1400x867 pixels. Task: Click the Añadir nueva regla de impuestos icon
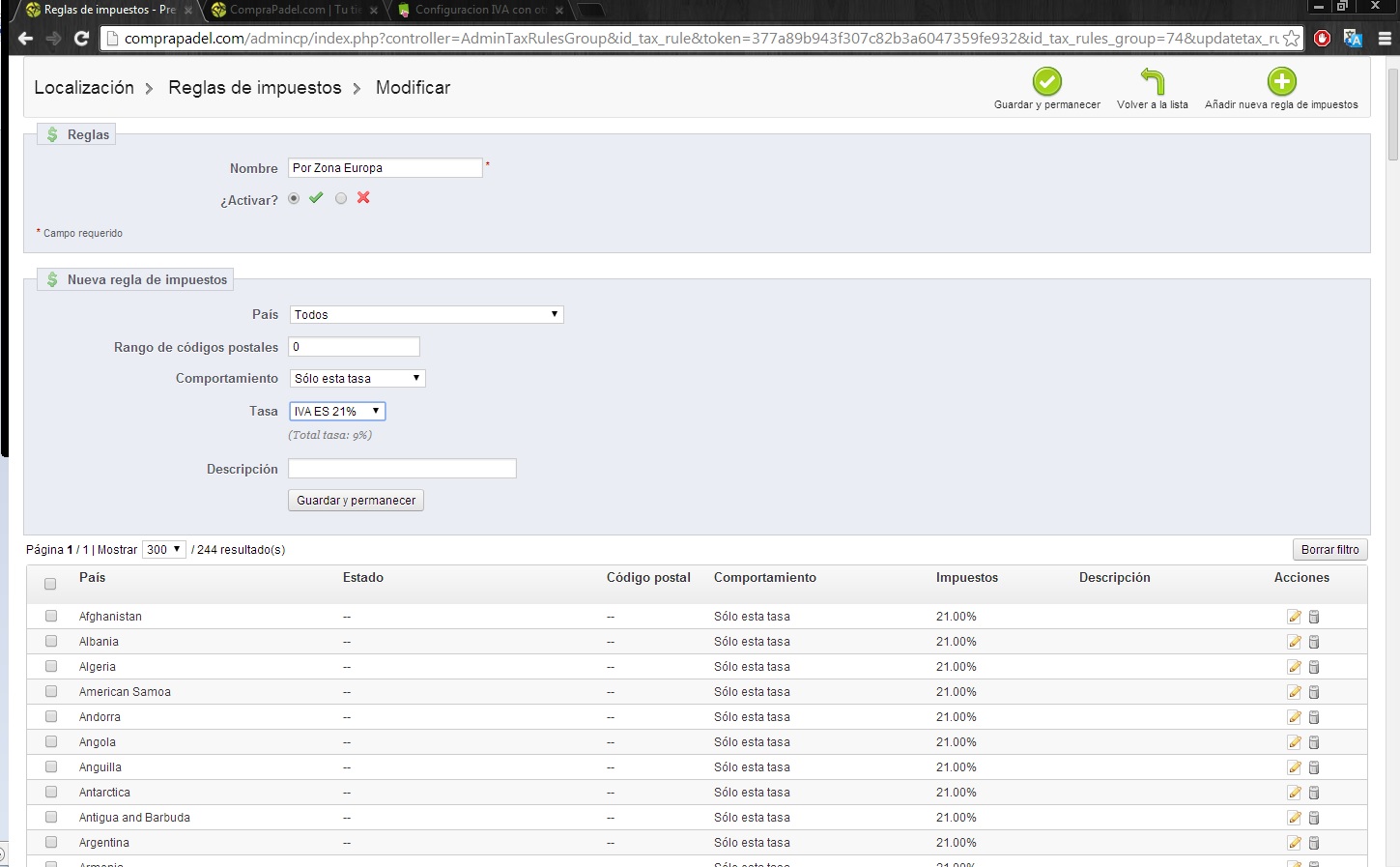point(1281,81)
